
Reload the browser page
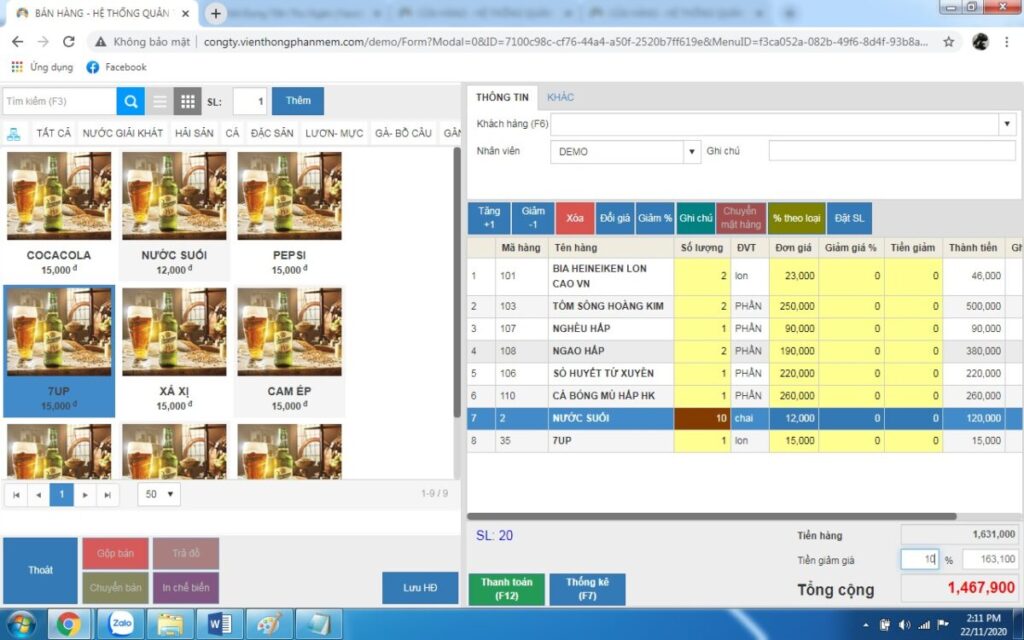69,42
